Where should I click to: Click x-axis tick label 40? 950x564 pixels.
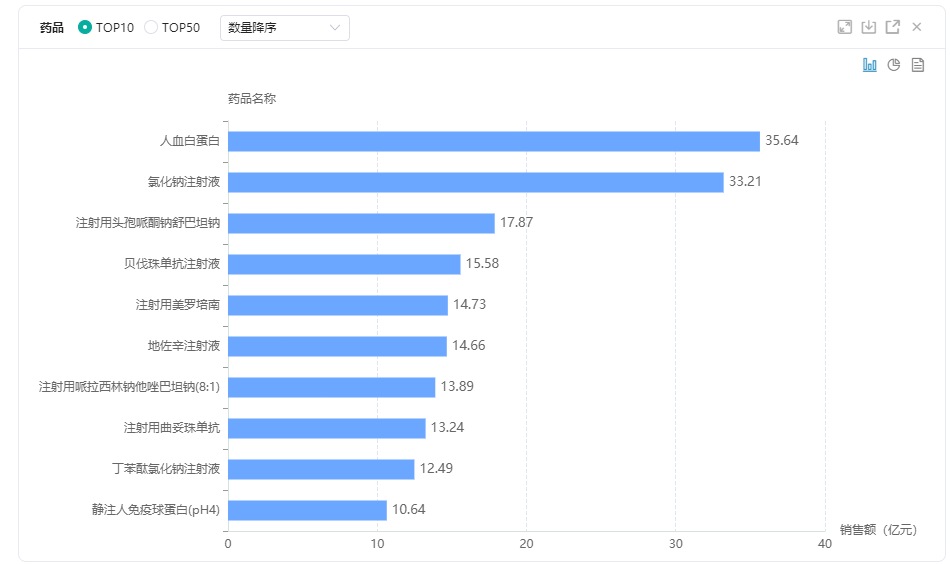click(825, 544)
